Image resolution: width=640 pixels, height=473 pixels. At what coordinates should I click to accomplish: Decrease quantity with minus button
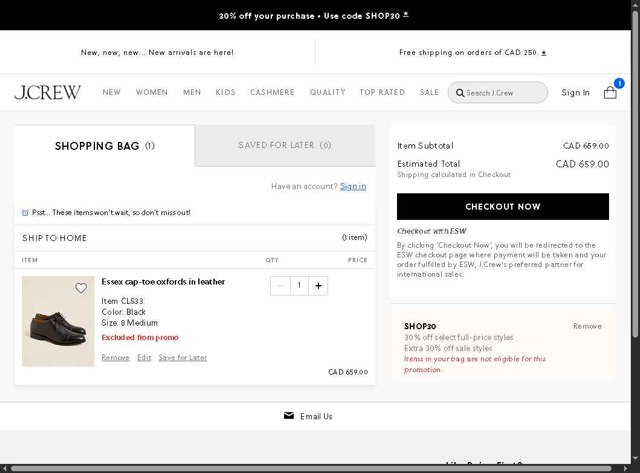[280, 286]
